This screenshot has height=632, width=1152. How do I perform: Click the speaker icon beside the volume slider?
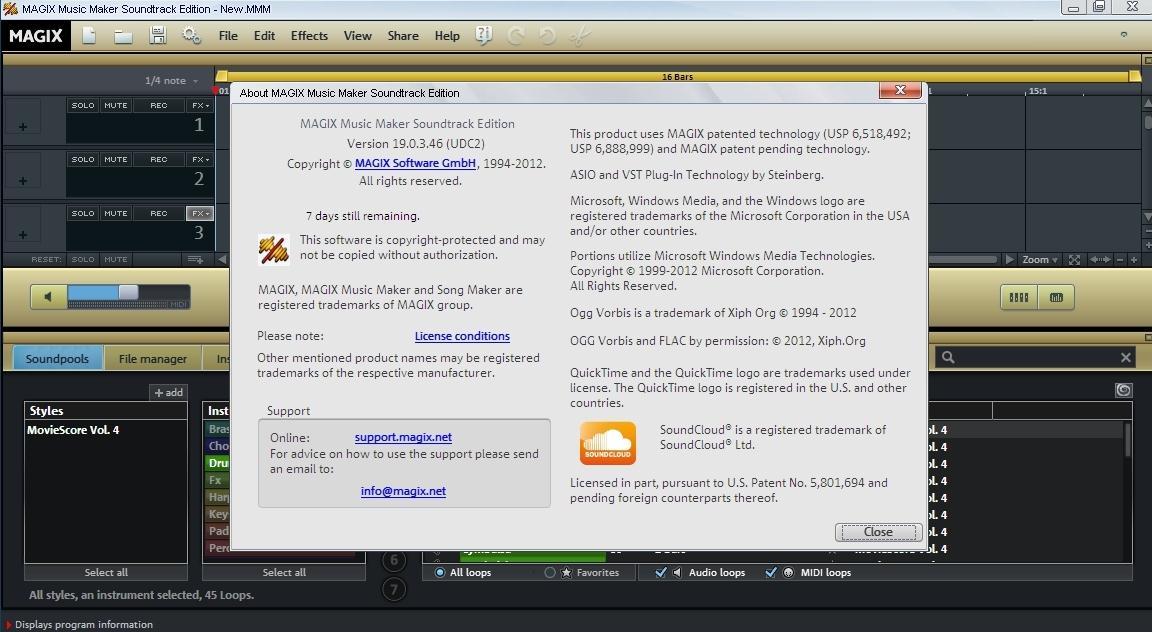click(46, 295)
